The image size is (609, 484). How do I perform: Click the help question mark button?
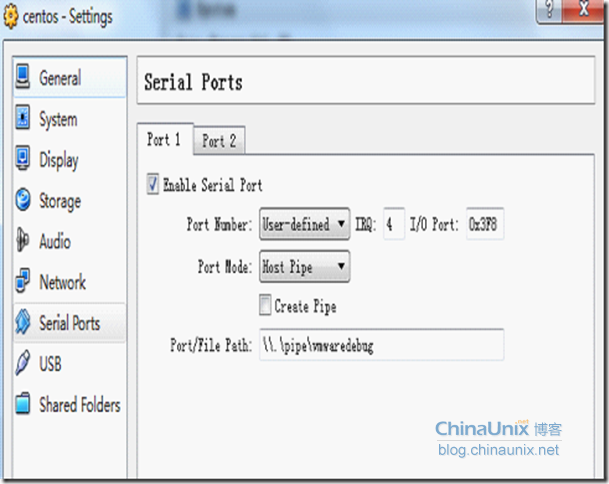(549, 10)
